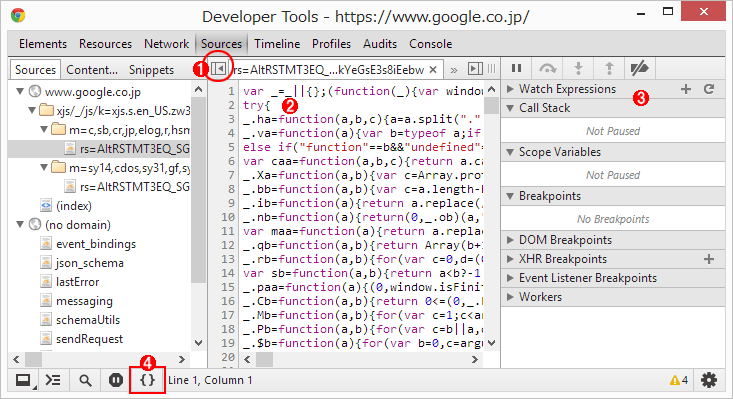Open the Profiles panel
The height and width of the screenshot is (399, 733).
(x=331, y=44)
